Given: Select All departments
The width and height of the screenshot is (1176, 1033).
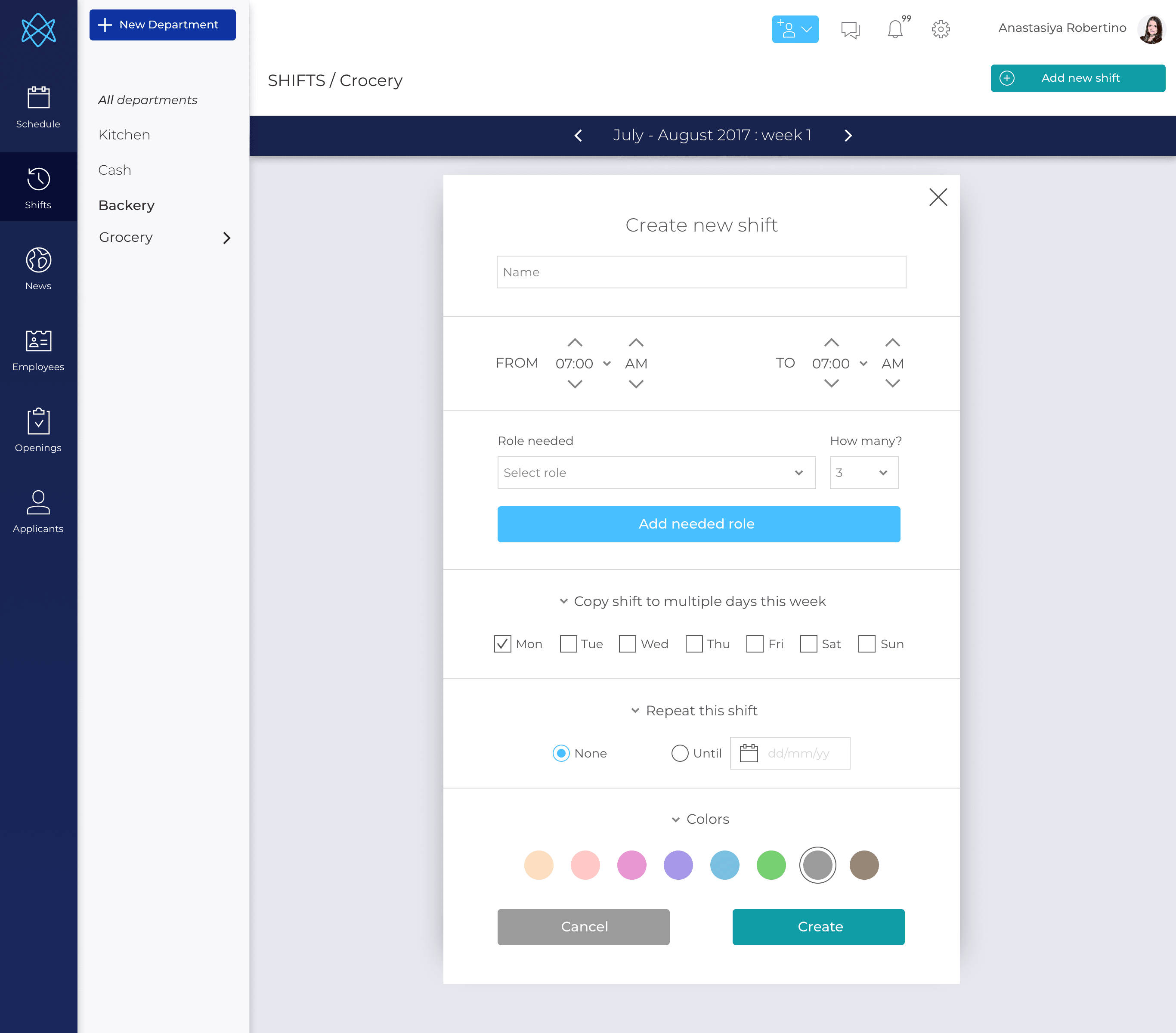Looking at the screenshot, I should pos(148,99).
